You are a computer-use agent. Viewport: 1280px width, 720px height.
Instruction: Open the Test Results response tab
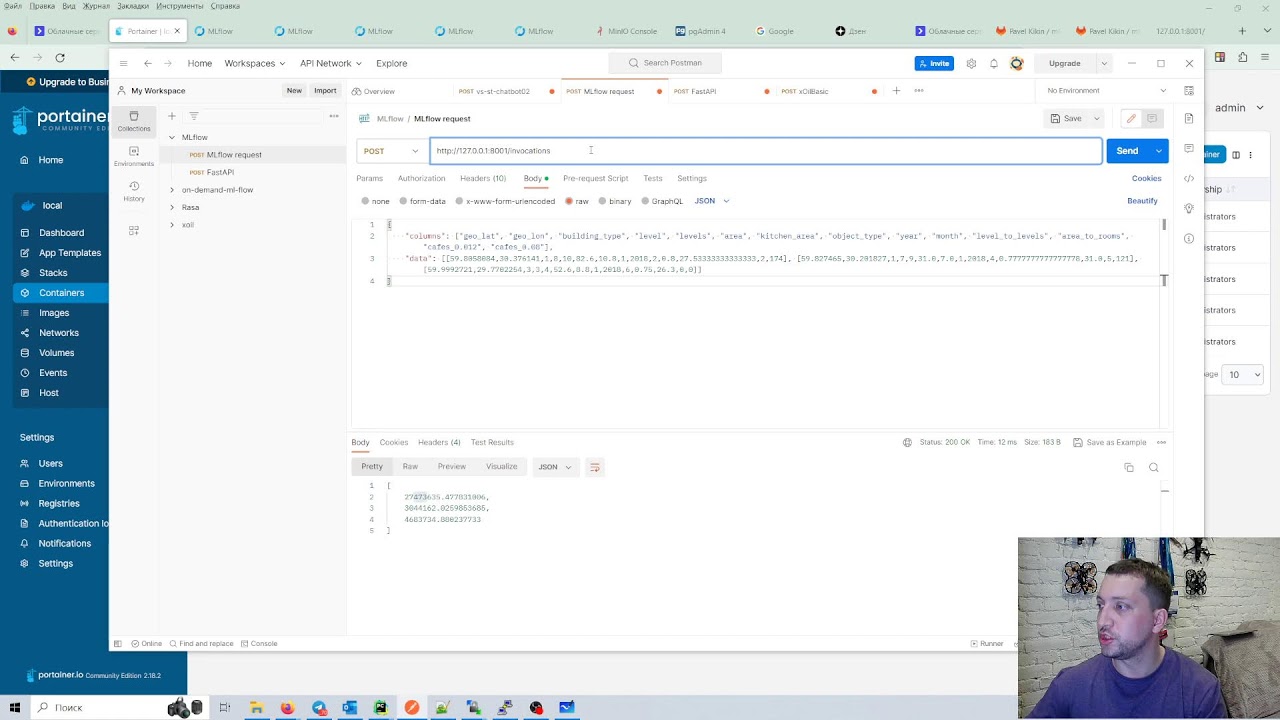point(492,442)
